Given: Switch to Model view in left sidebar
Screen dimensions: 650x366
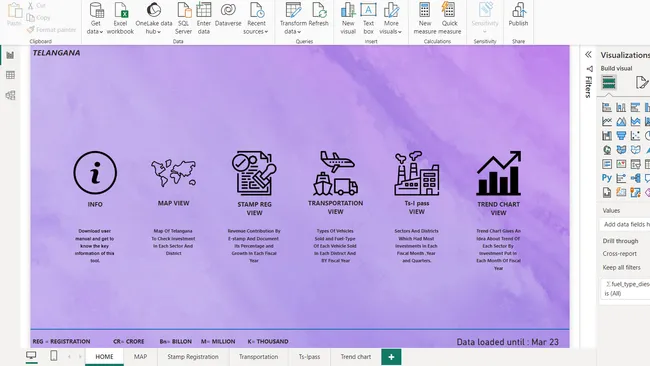Looking at the screenshot, I should [10, 95].
